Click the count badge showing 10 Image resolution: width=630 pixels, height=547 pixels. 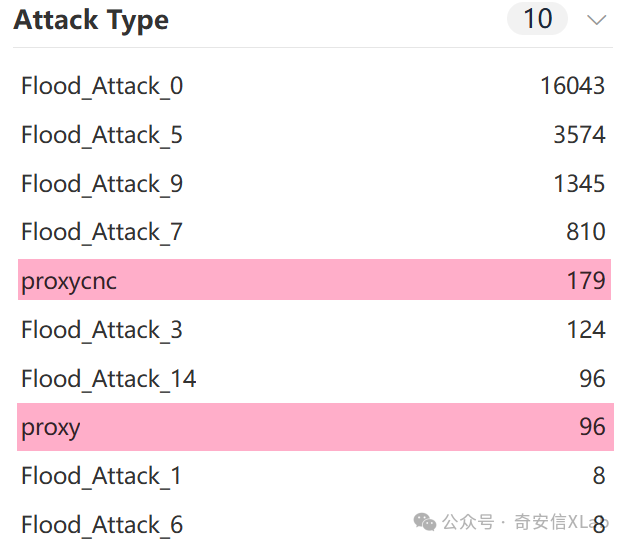[537, 18]
